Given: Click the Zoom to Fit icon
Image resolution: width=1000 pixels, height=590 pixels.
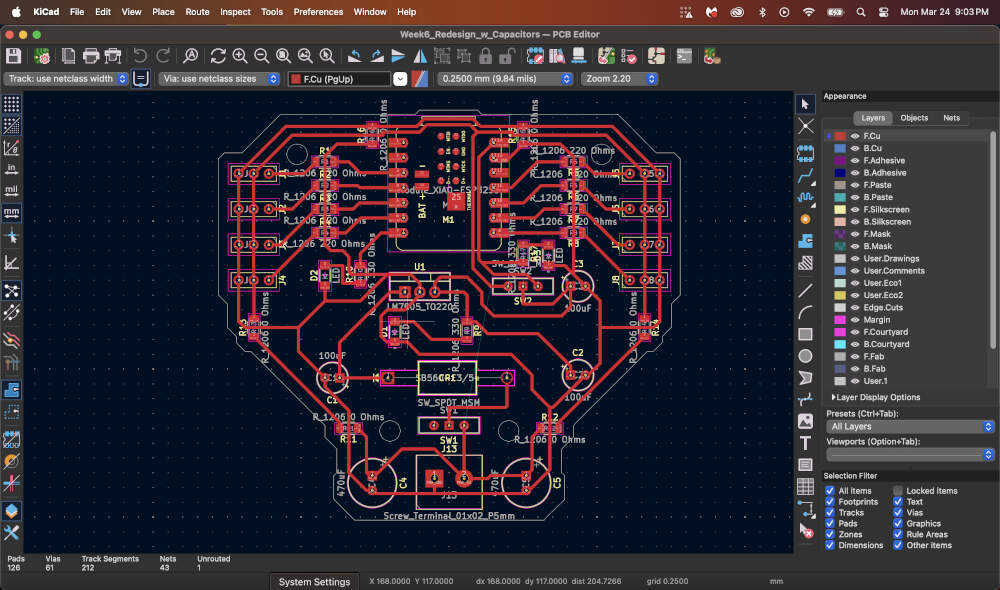Looking at the screenshot, I should (283, 56).
